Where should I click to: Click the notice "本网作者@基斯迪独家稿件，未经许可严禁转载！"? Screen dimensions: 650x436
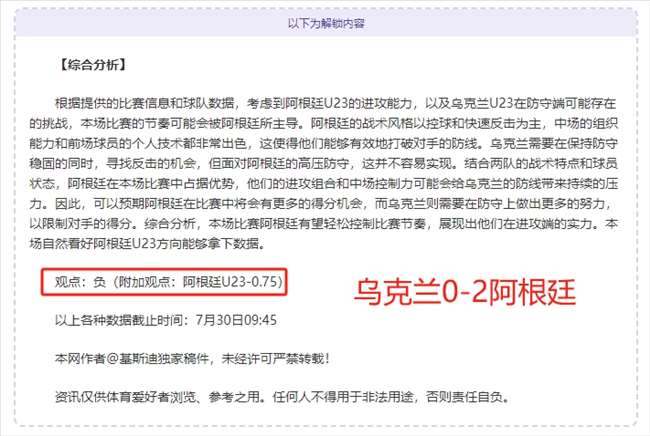(x=193, y=358)
